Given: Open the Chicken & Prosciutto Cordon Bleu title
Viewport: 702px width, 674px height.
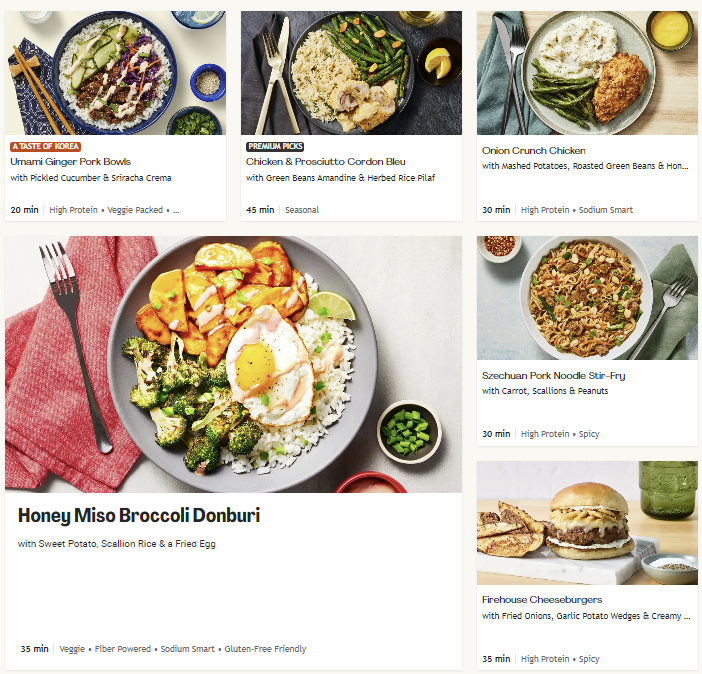Looking at the screenshot, I should [x=325, y=162].
